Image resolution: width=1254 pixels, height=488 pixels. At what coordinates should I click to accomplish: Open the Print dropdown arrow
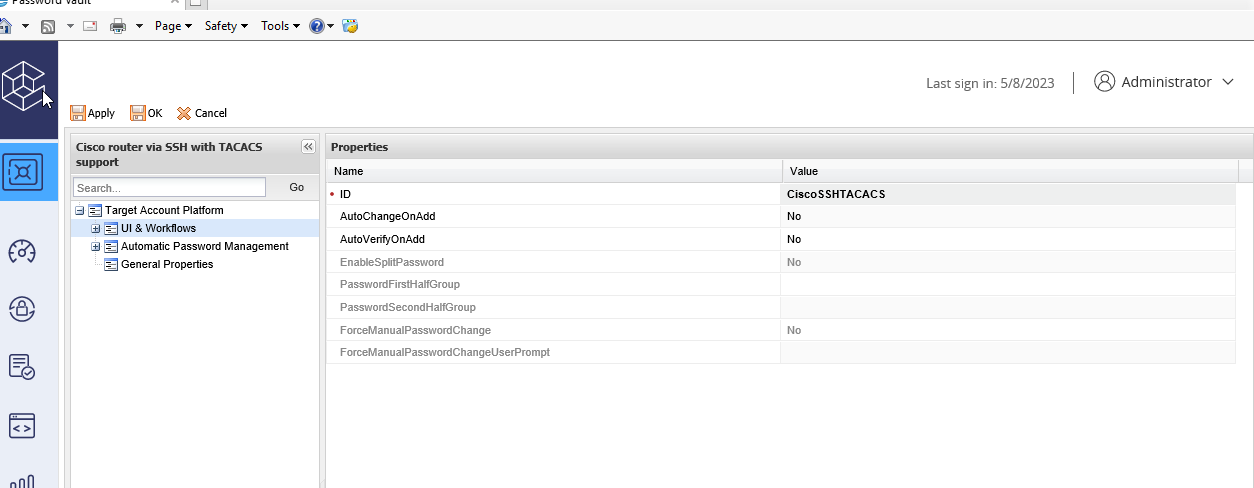point(139,26)
